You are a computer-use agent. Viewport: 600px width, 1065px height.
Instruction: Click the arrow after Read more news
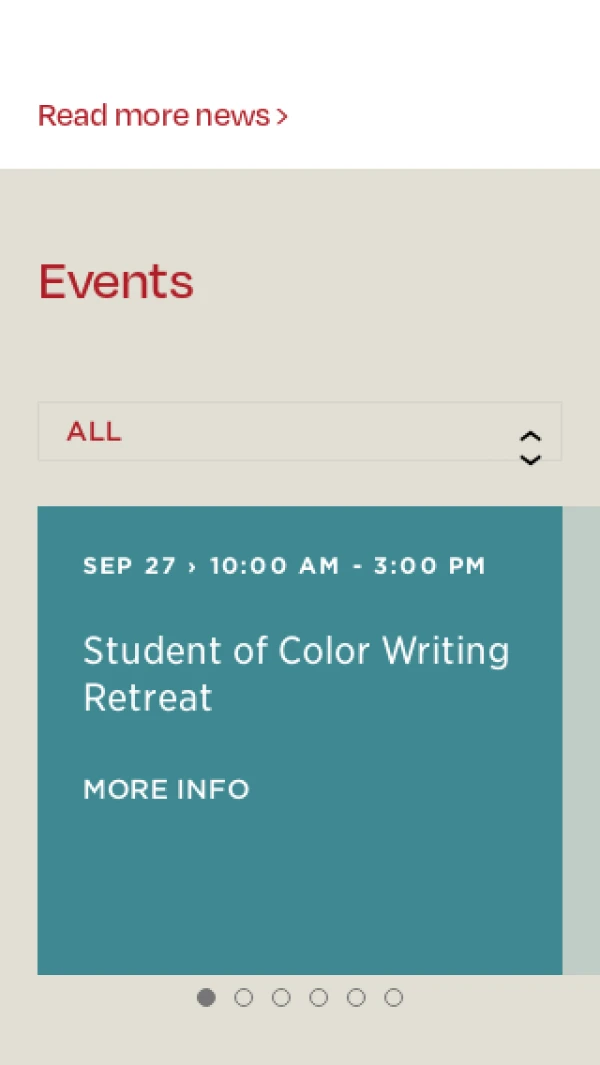pos(283,117)
